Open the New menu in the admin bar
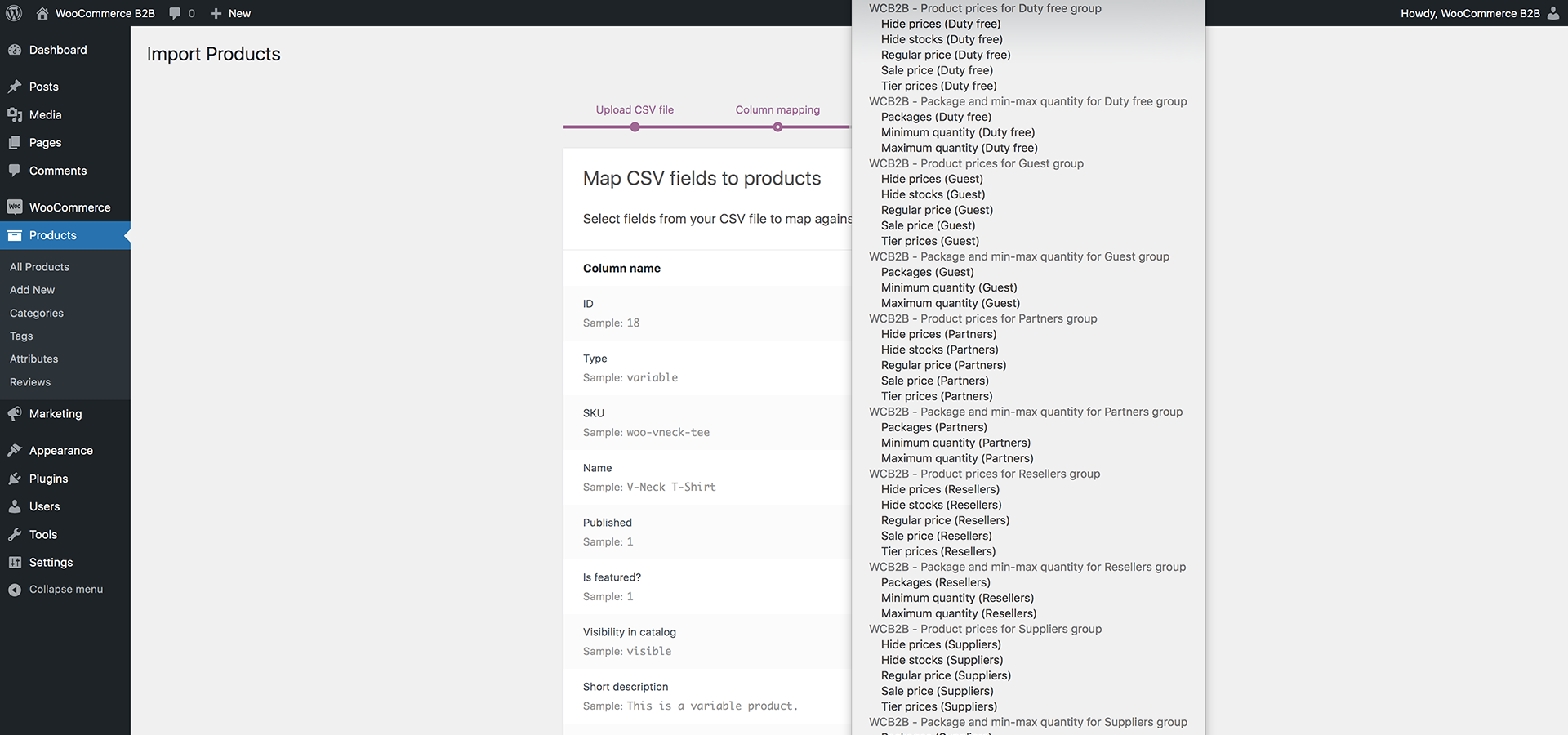This screenshot has width=1568, height=735. coord(229,13)
